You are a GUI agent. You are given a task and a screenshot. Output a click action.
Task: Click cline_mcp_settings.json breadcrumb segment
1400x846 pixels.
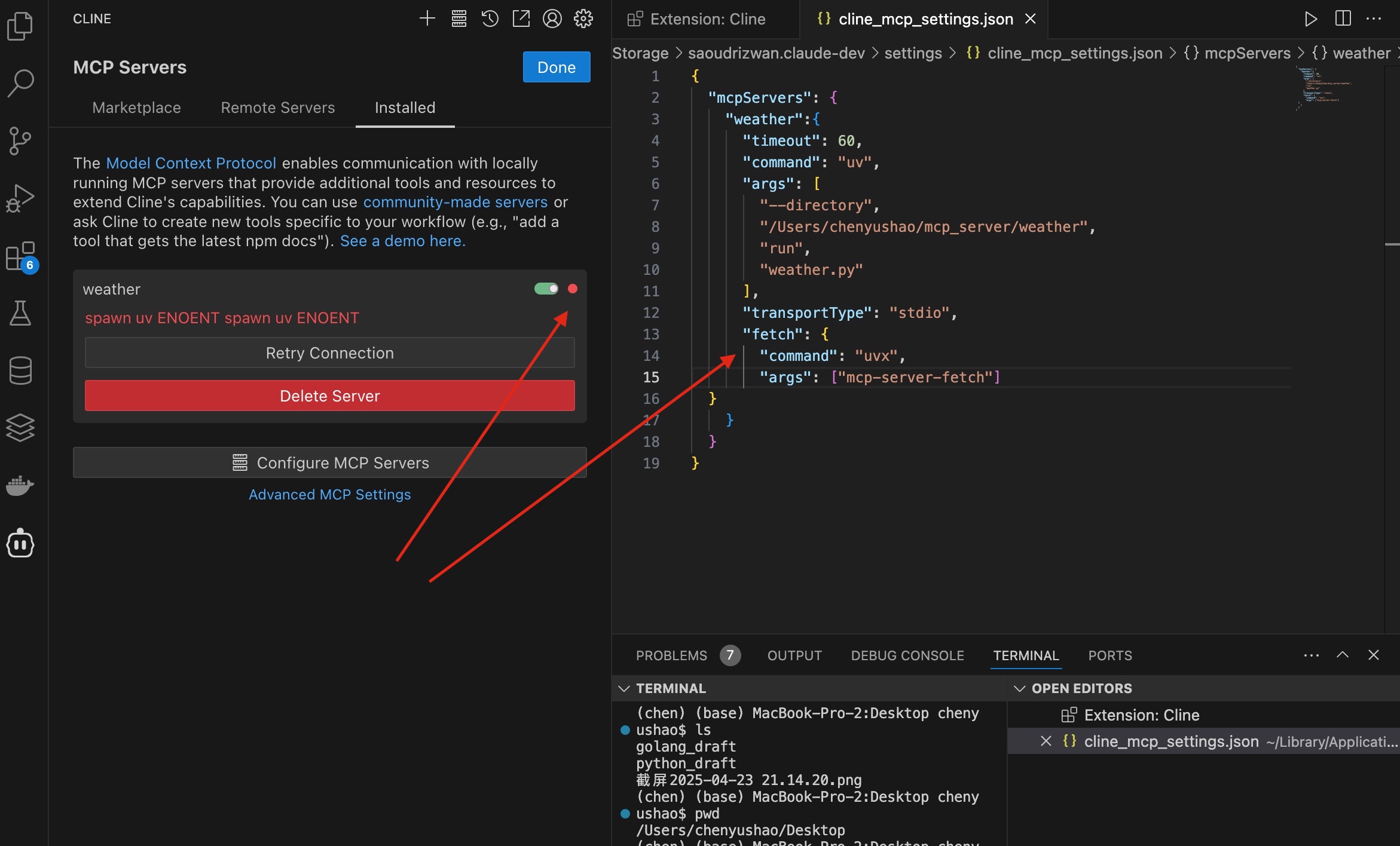click(x=1074, y=53)
